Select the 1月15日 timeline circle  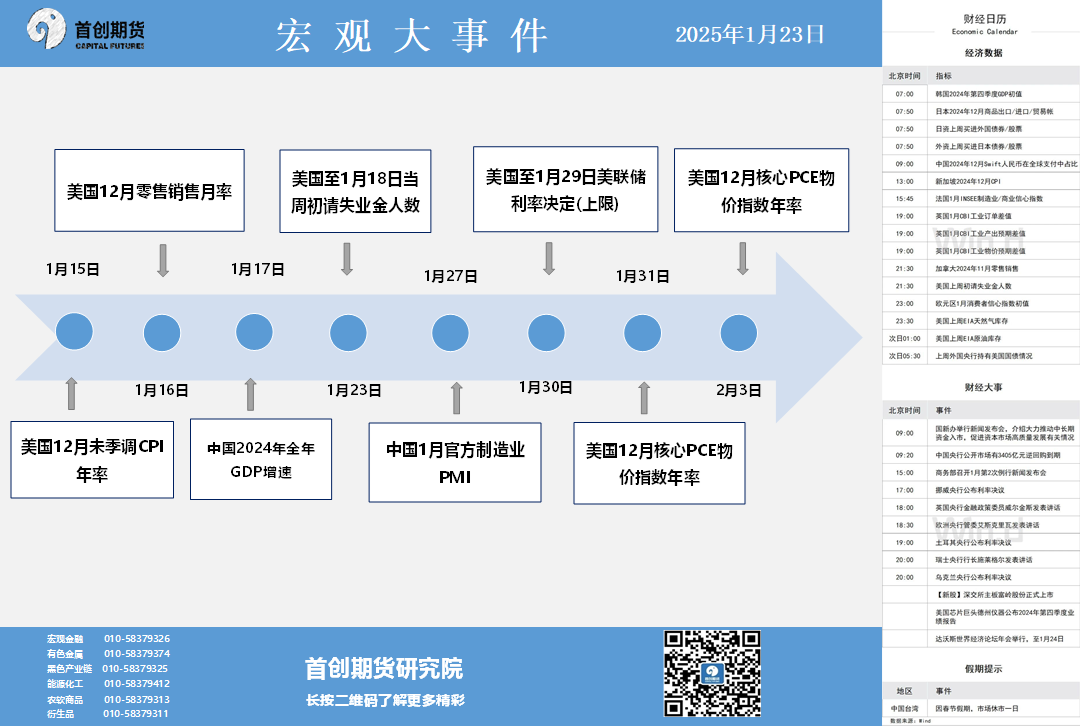[74, 332]
